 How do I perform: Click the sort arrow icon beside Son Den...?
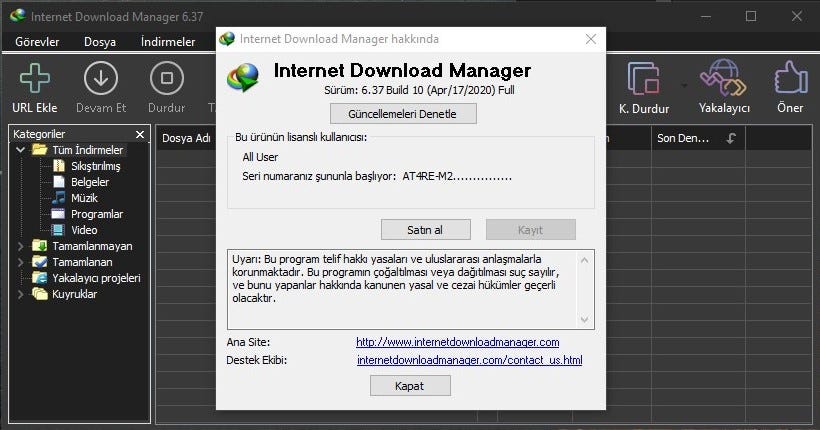(x=731, y=138)
